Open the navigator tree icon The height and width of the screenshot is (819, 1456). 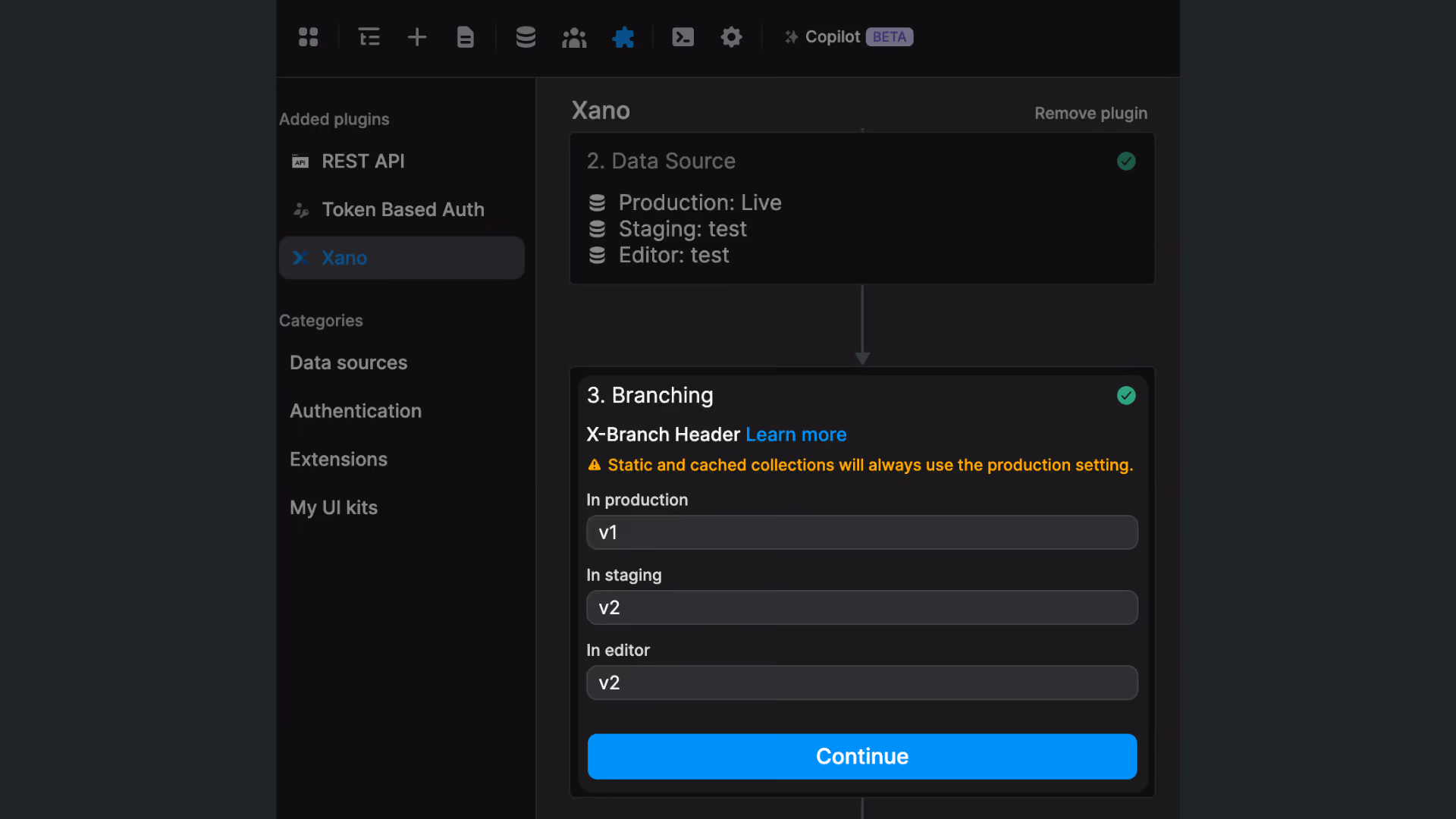pyautogui.click(x=369, y=37)
